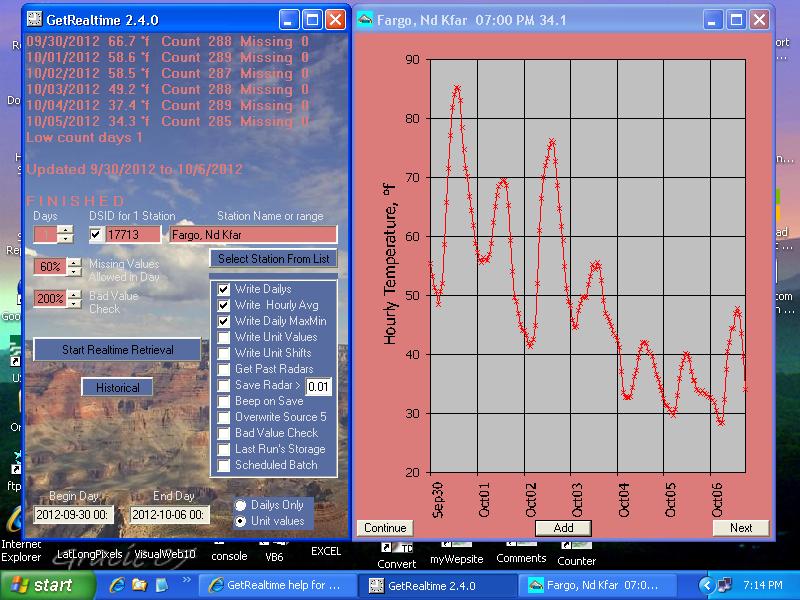Decrease Missing Values percent with down arrow
Screen dimensions: 800x600
coord(75,272)
